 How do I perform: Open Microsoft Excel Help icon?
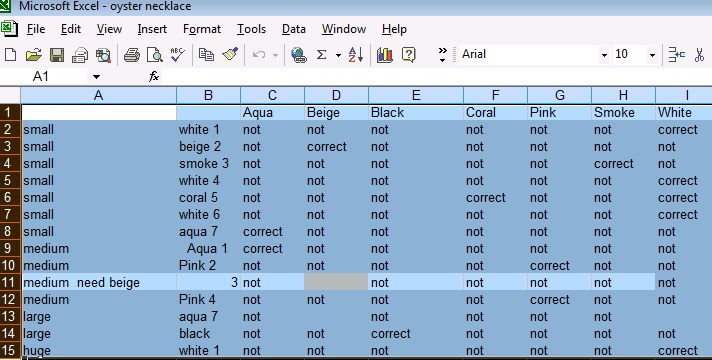[409, 55]
